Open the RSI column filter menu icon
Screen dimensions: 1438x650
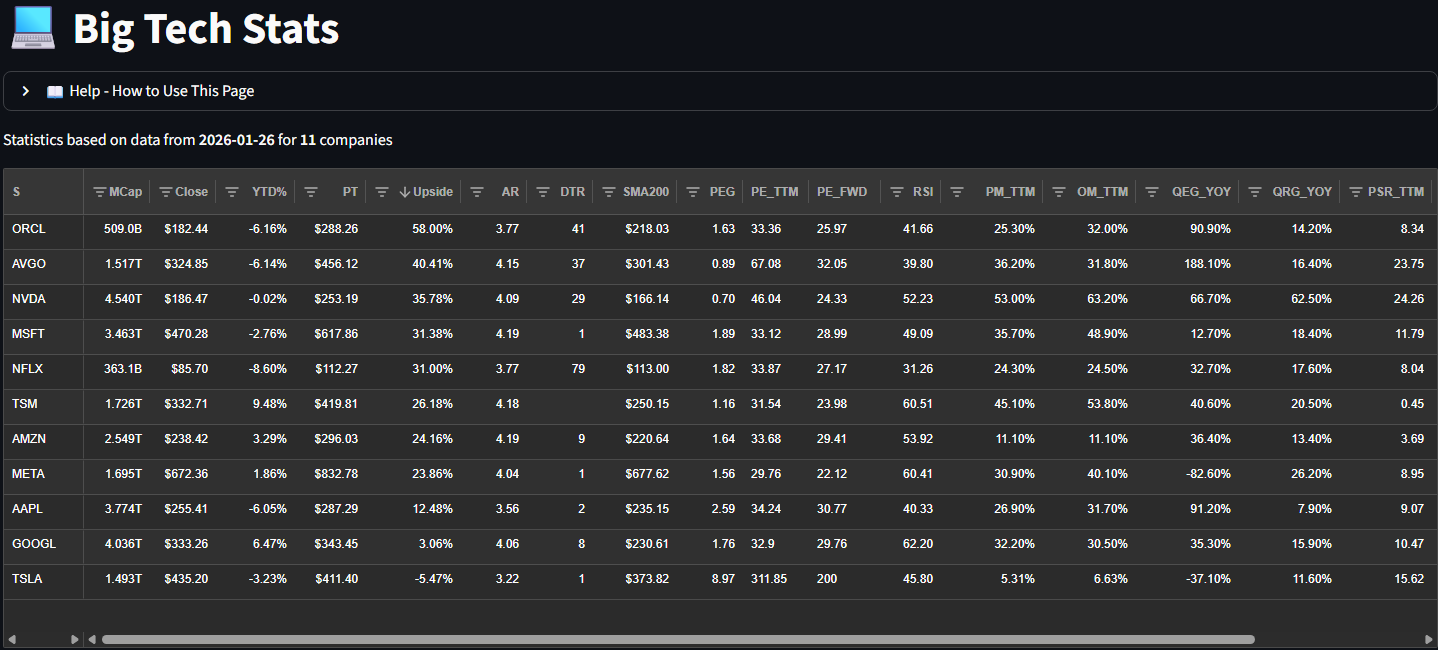tap(896, 192)
